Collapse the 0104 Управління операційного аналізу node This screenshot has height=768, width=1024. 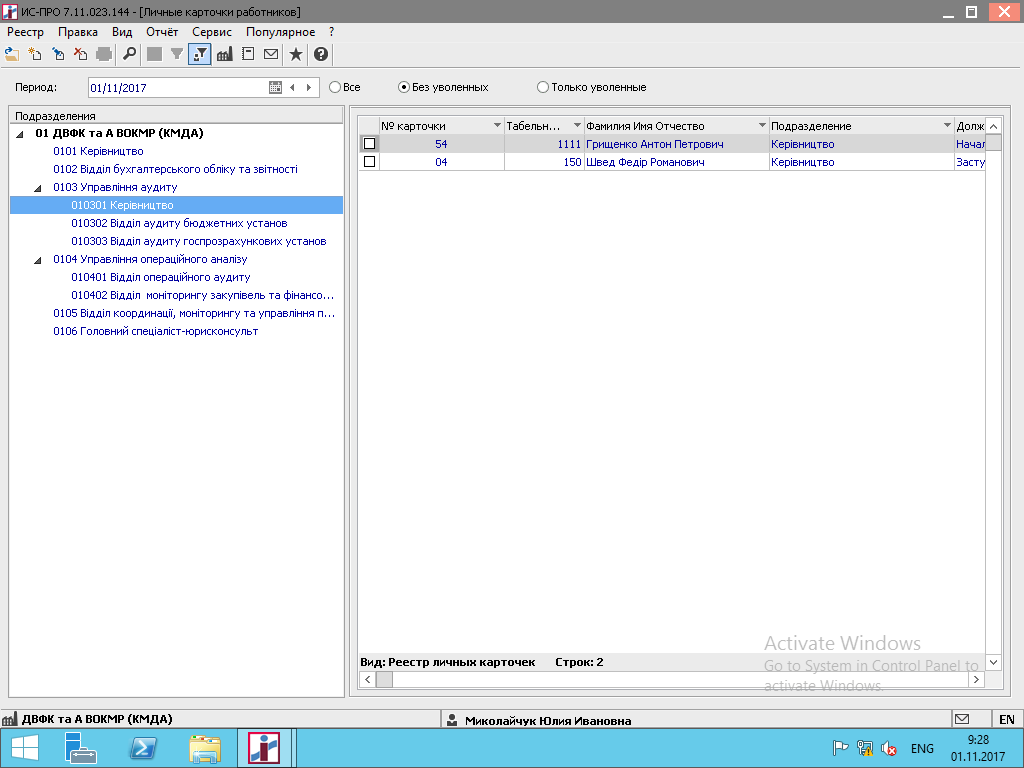coord(39,260)
